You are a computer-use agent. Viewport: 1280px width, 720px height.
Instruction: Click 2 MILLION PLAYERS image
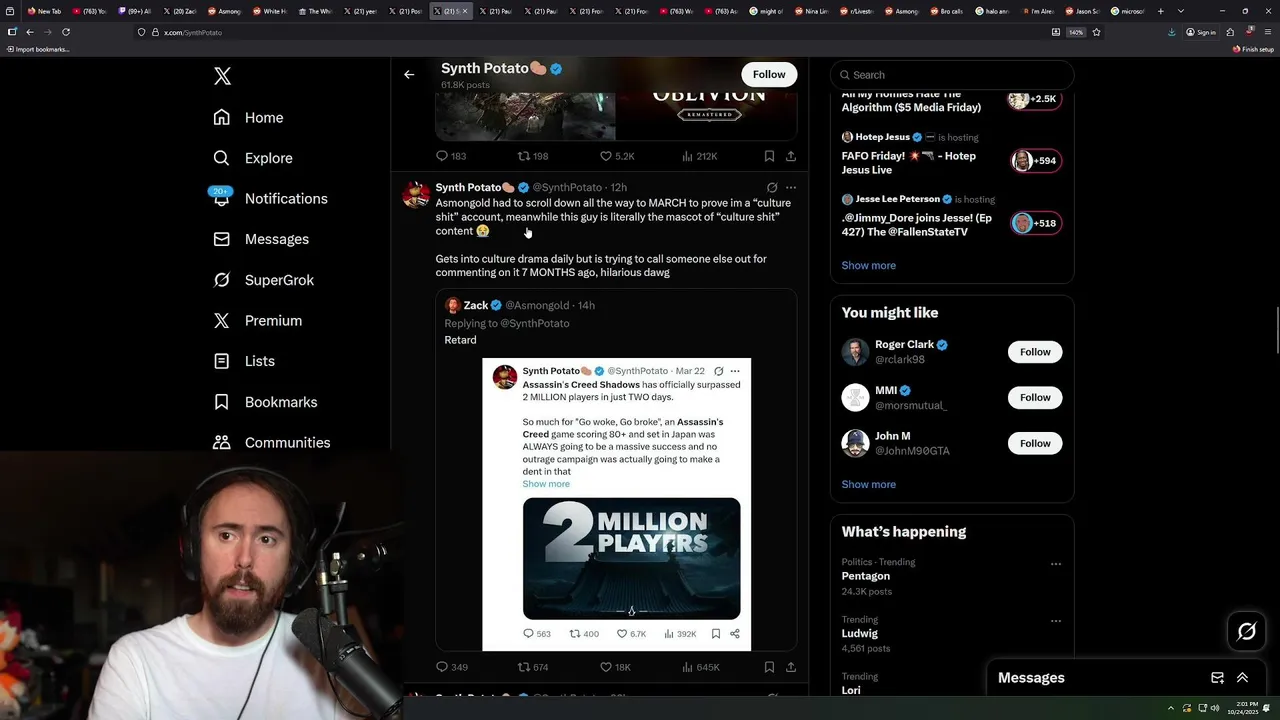(x=632, y=558)
